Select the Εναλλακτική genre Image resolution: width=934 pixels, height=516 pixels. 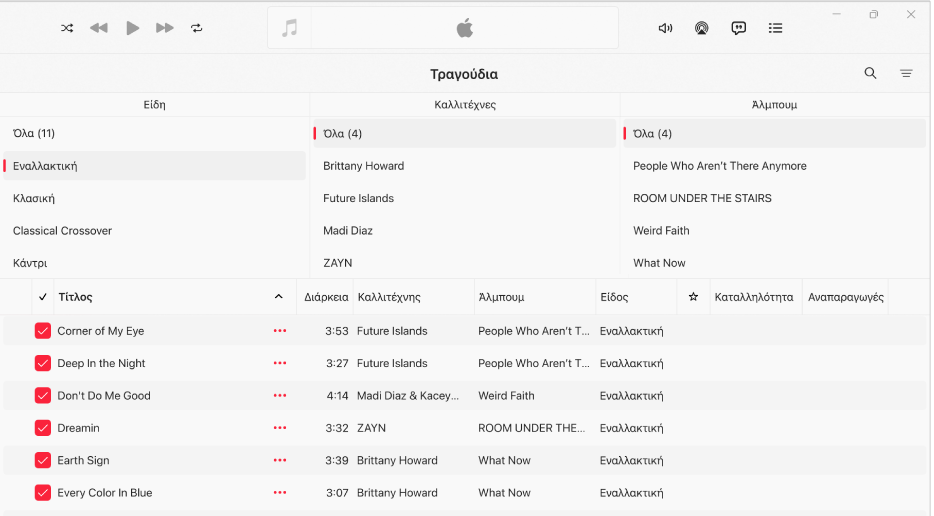(154, 166)
